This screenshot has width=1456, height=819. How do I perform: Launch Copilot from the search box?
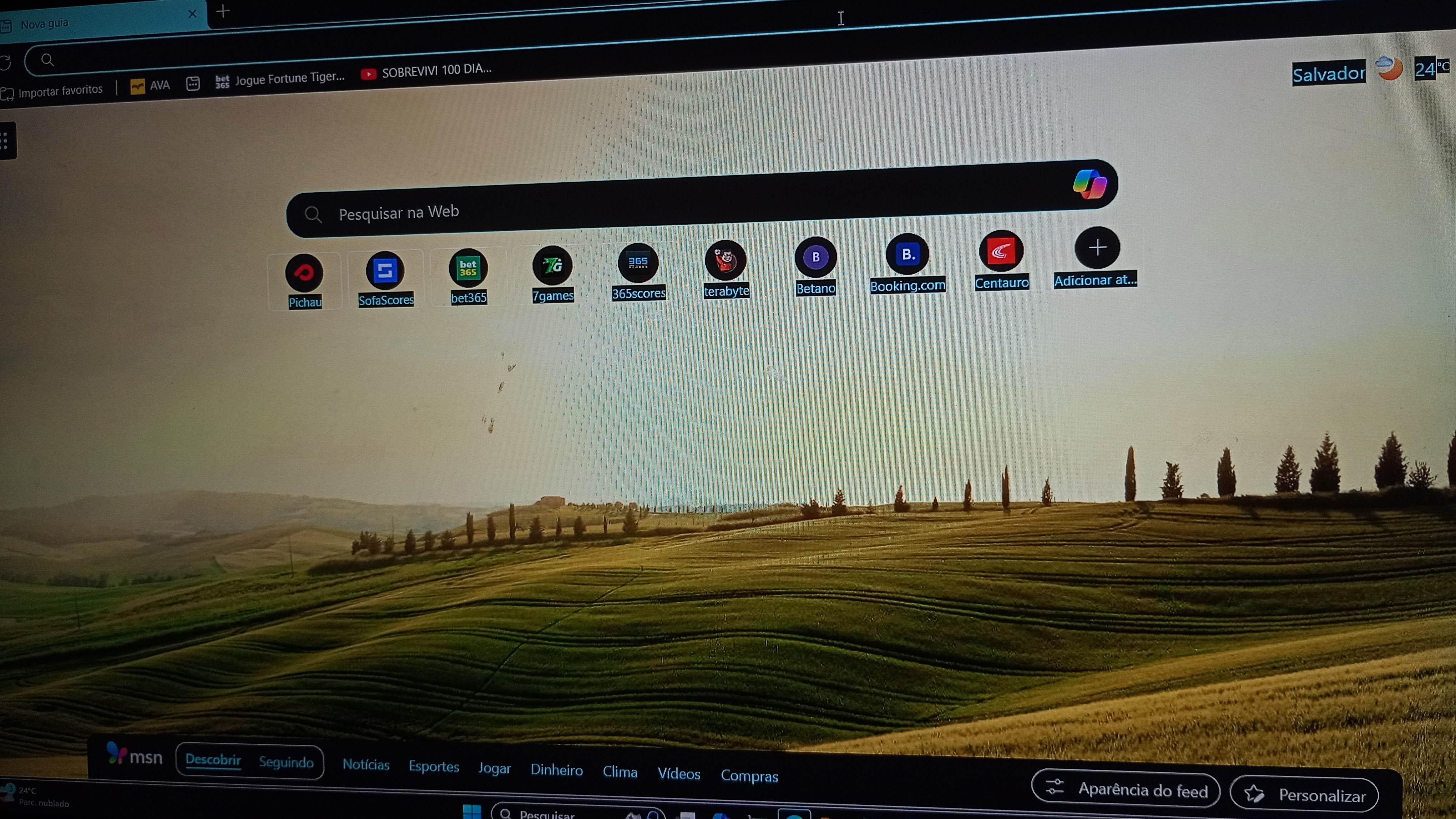pos(1090,184)
